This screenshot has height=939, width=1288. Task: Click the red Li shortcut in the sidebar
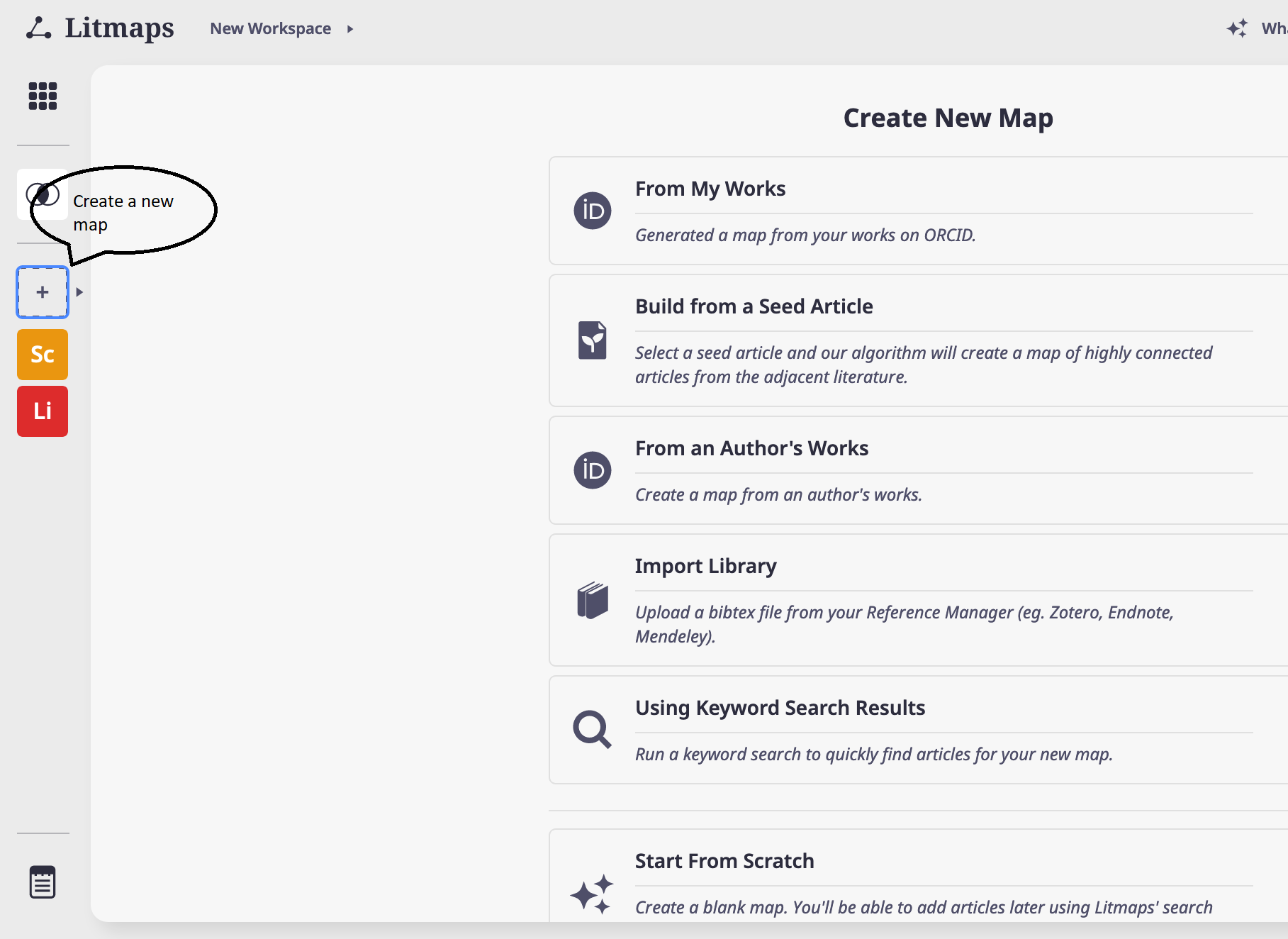click(42, 411)
